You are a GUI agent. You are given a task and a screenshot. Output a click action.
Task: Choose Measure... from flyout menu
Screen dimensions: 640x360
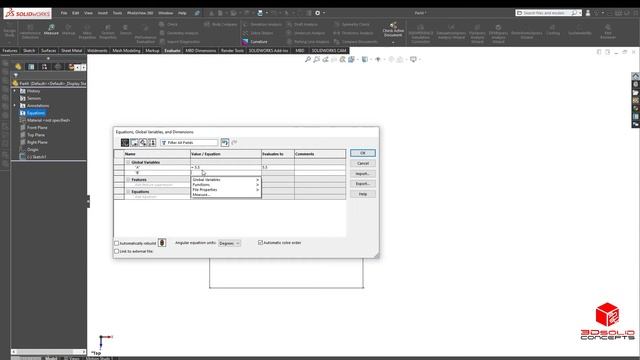point(226,195)
